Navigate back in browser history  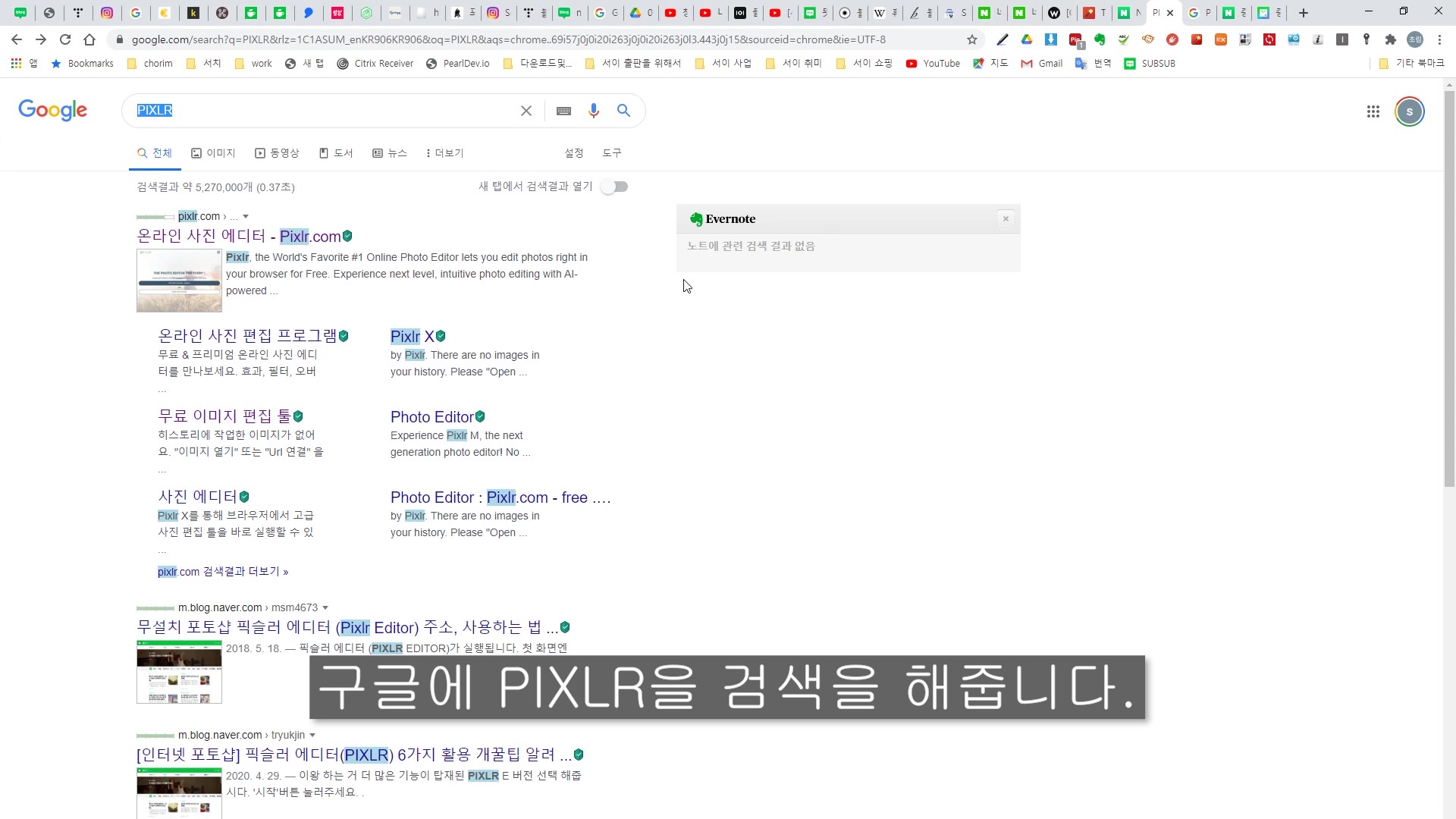pyautogui.click(x=17, y=39)
